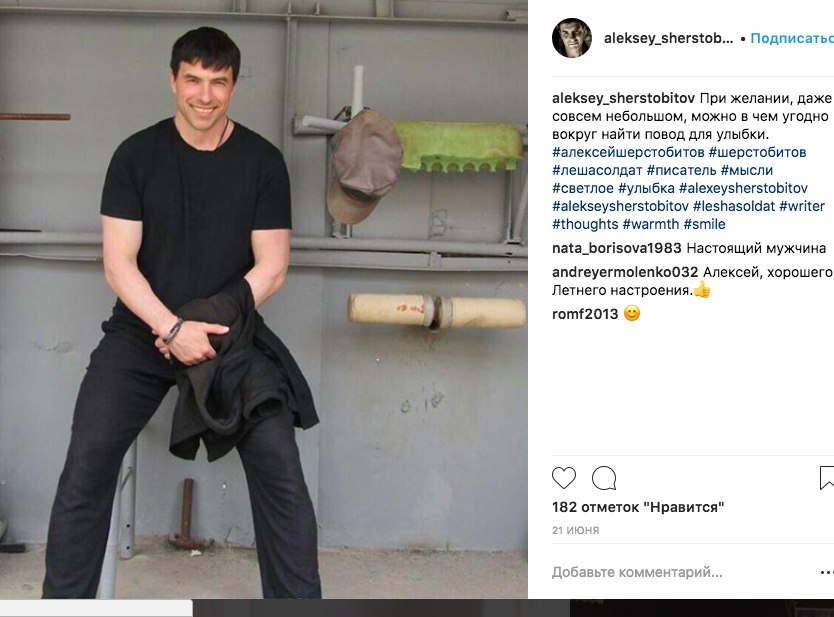Open comments via the speech bubble icon
The height and width of the screenshot is (617, 834).
pos(604,478)
